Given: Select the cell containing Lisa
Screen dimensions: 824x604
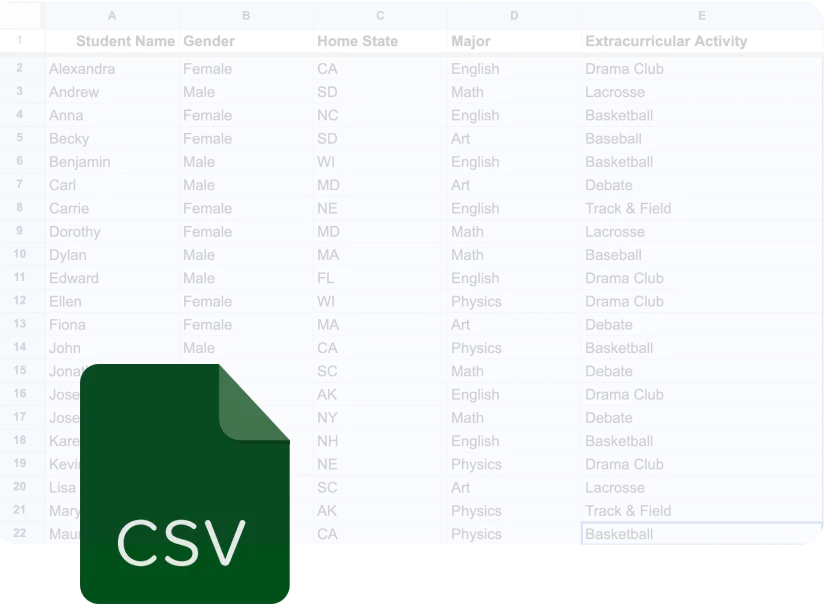Looking at the screenshot, I should pyautogui.click(x=63, y=487).
